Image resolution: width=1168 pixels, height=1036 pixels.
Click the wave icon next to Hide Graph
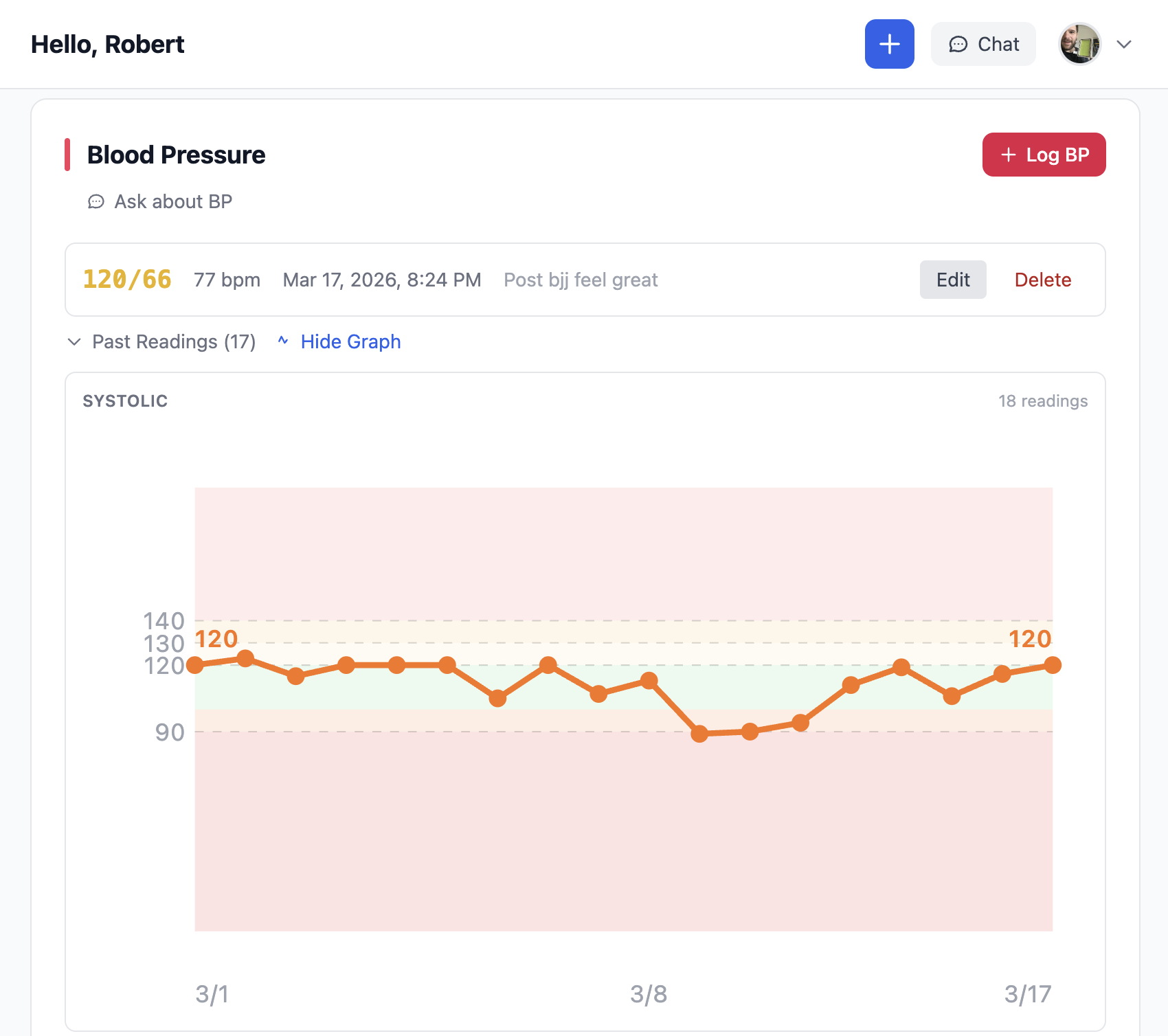pyautogui.click(x=284, y=341)
